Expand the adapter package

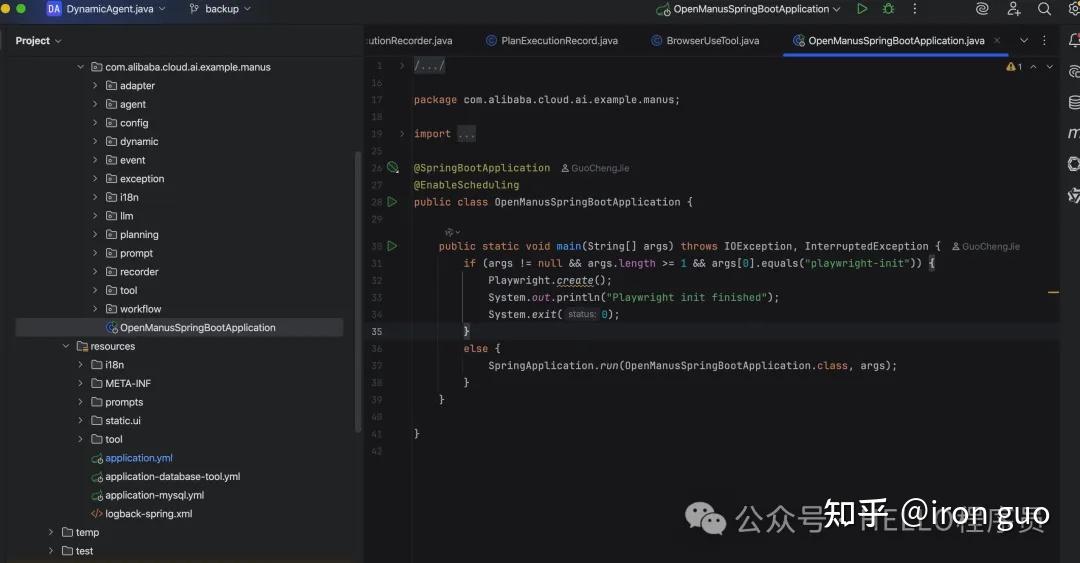[95, 85]
